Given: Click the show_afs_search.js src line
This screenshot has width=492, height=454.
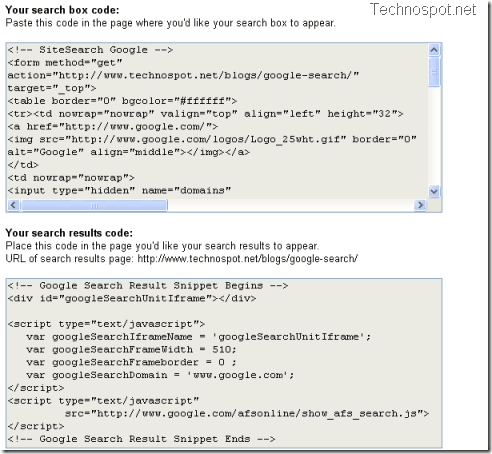Looking at the screenshot, I should pos(247,414).
